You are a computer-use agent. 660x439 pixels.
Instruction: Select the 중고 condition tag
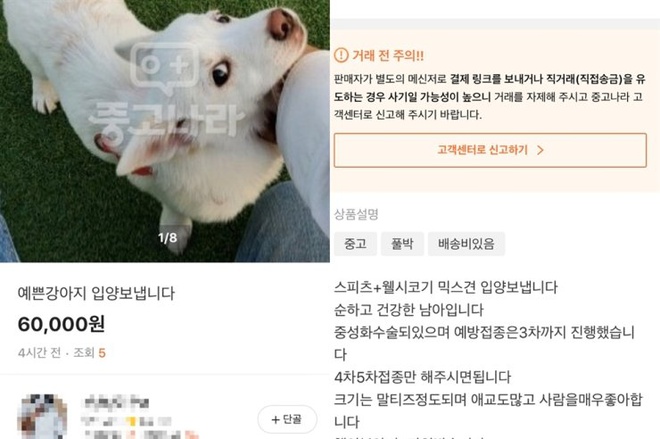click(355, 244)
